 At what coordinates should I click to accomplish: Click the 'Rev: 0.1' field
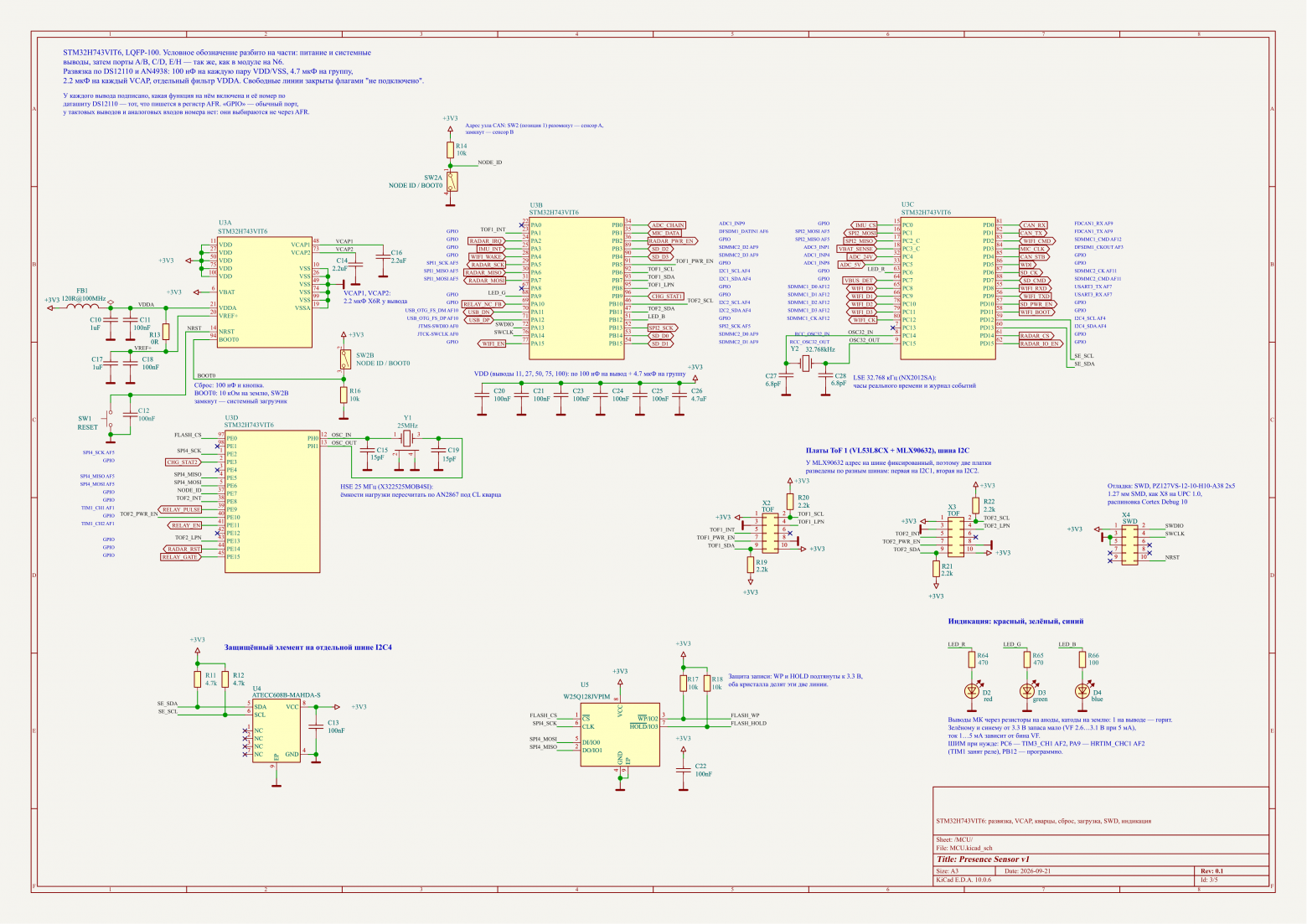tap(1212, 871)
